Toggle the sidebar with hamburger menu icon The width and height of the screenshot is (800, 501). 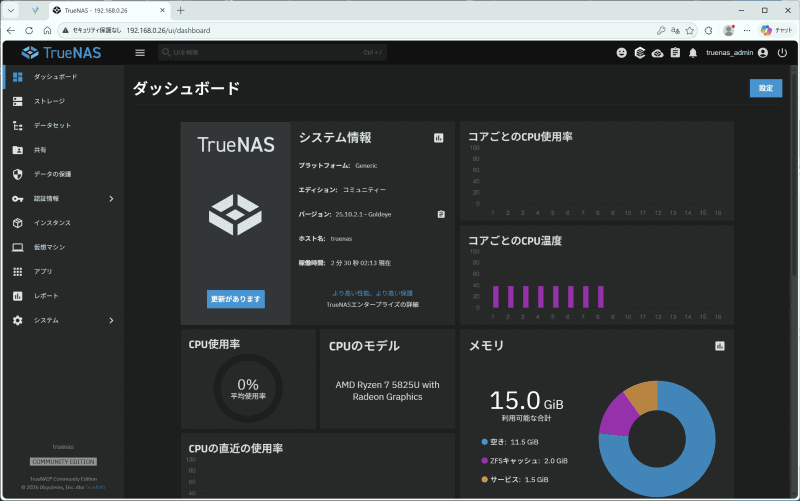(140, 53)
